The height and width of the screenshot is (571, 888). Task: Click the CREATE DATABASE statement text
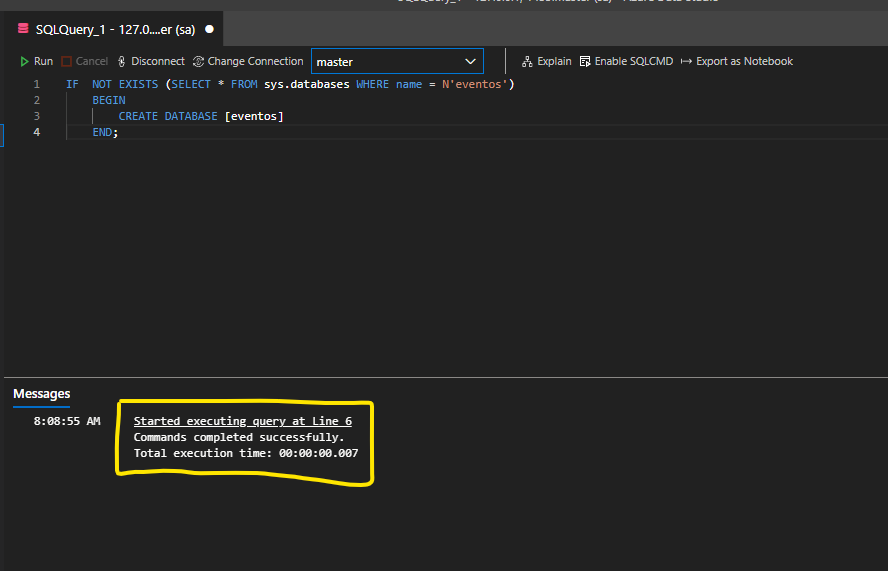coord(168,116)
